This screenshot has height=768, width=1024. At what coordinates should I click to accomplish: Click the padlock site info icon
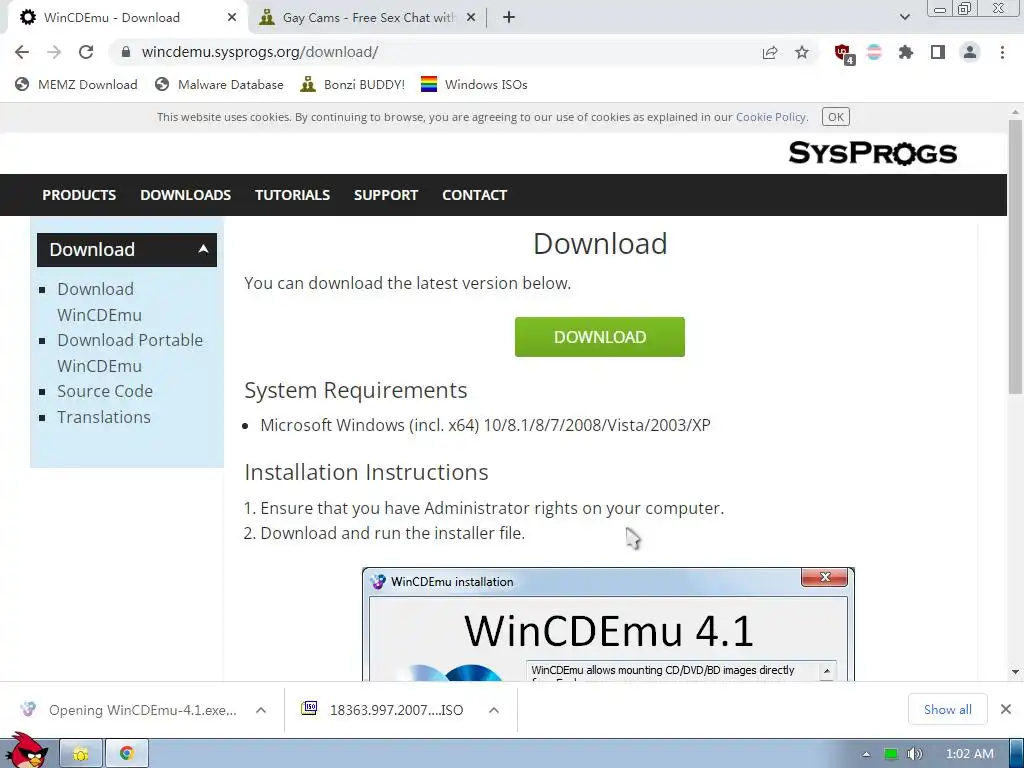point(126,52)
